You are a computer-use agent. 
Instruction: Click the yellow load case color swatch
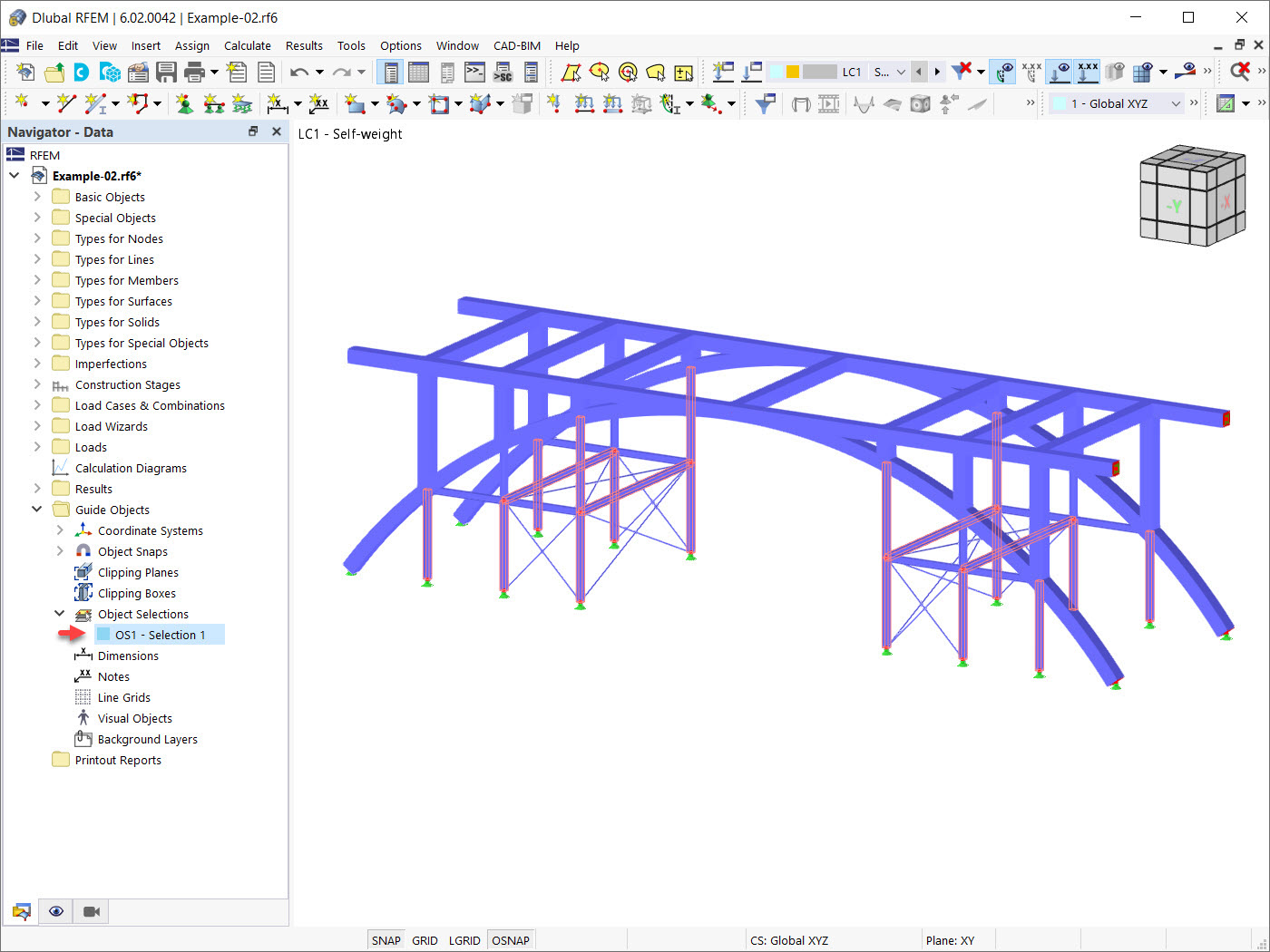point(793,72)
